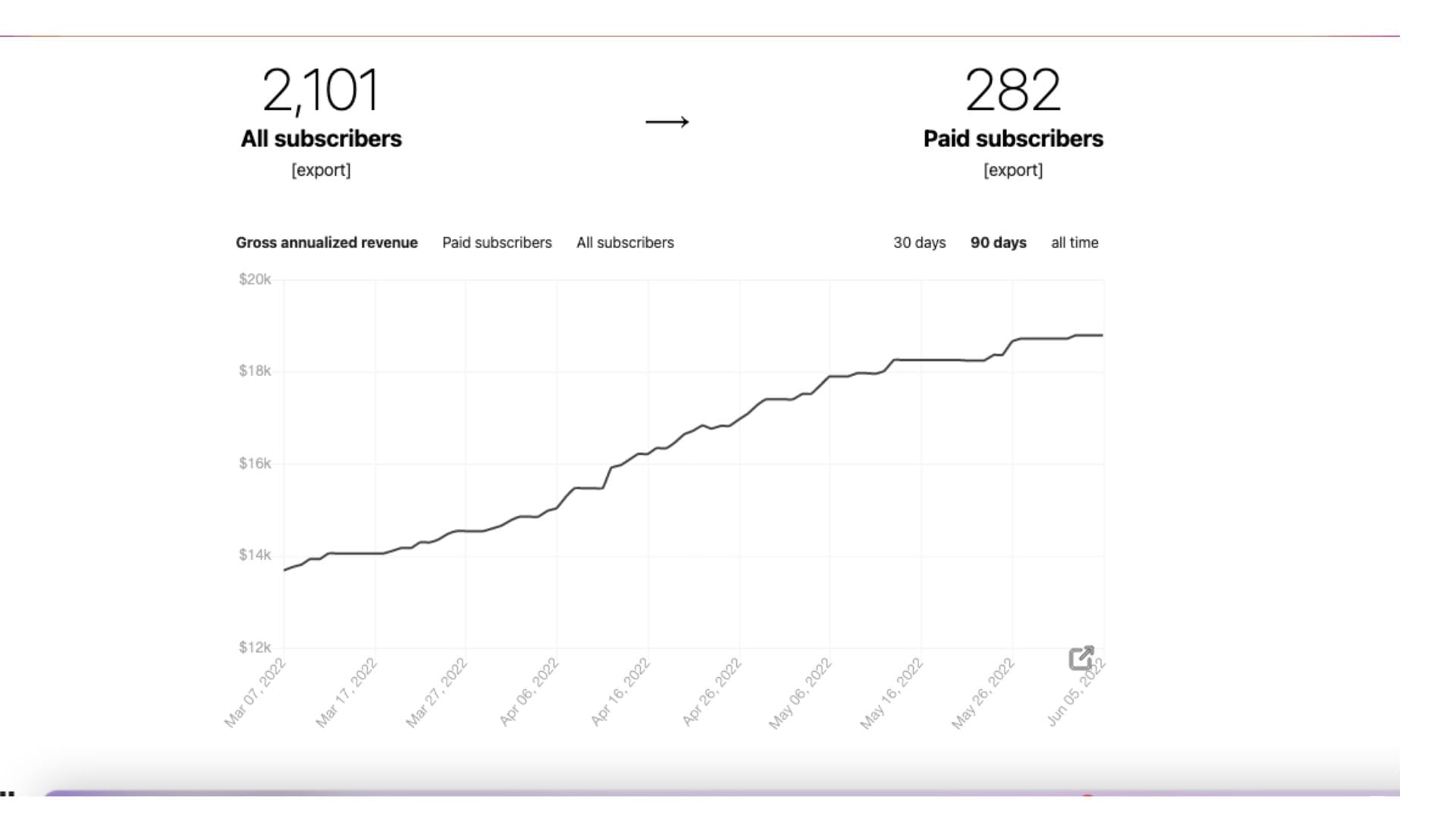Click the $20k y-axis label

(255, 279)
